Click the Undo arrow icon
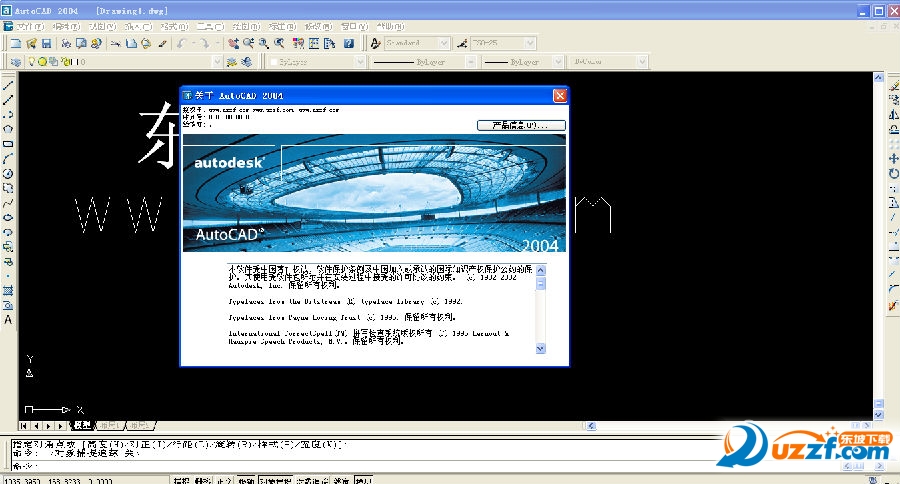This screenshot has width=900, height=484. pyautogui.click(x=181, y=44)
